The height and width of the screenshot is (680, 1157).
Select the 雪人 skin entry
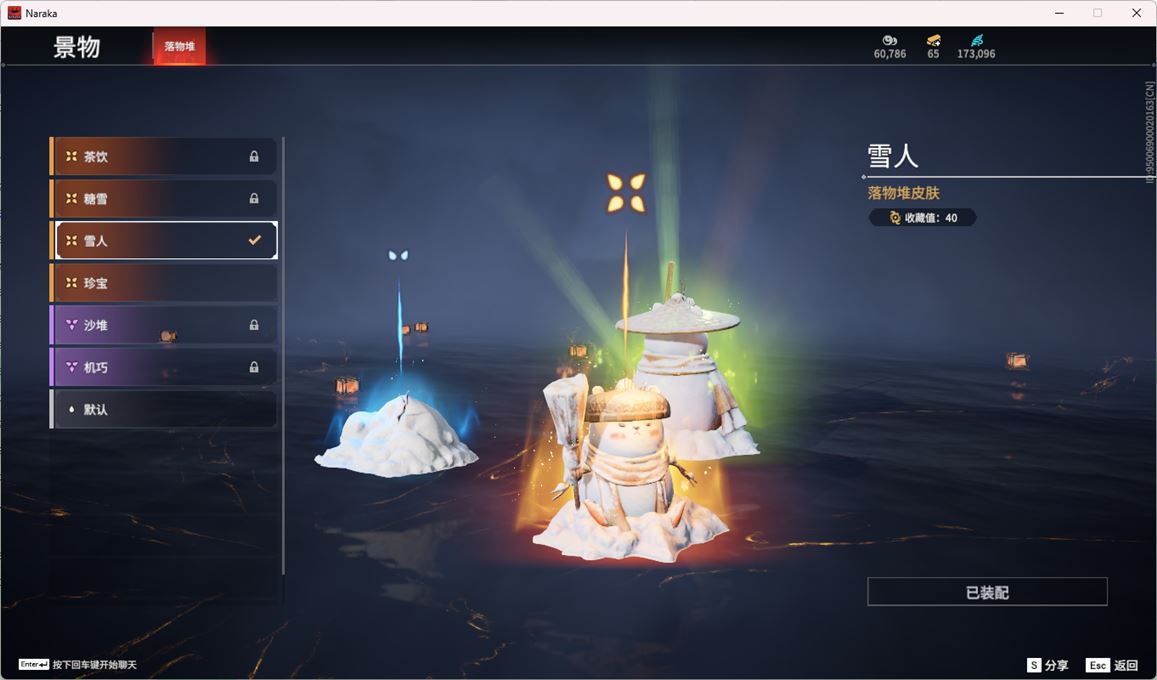(x=163, y=240)
